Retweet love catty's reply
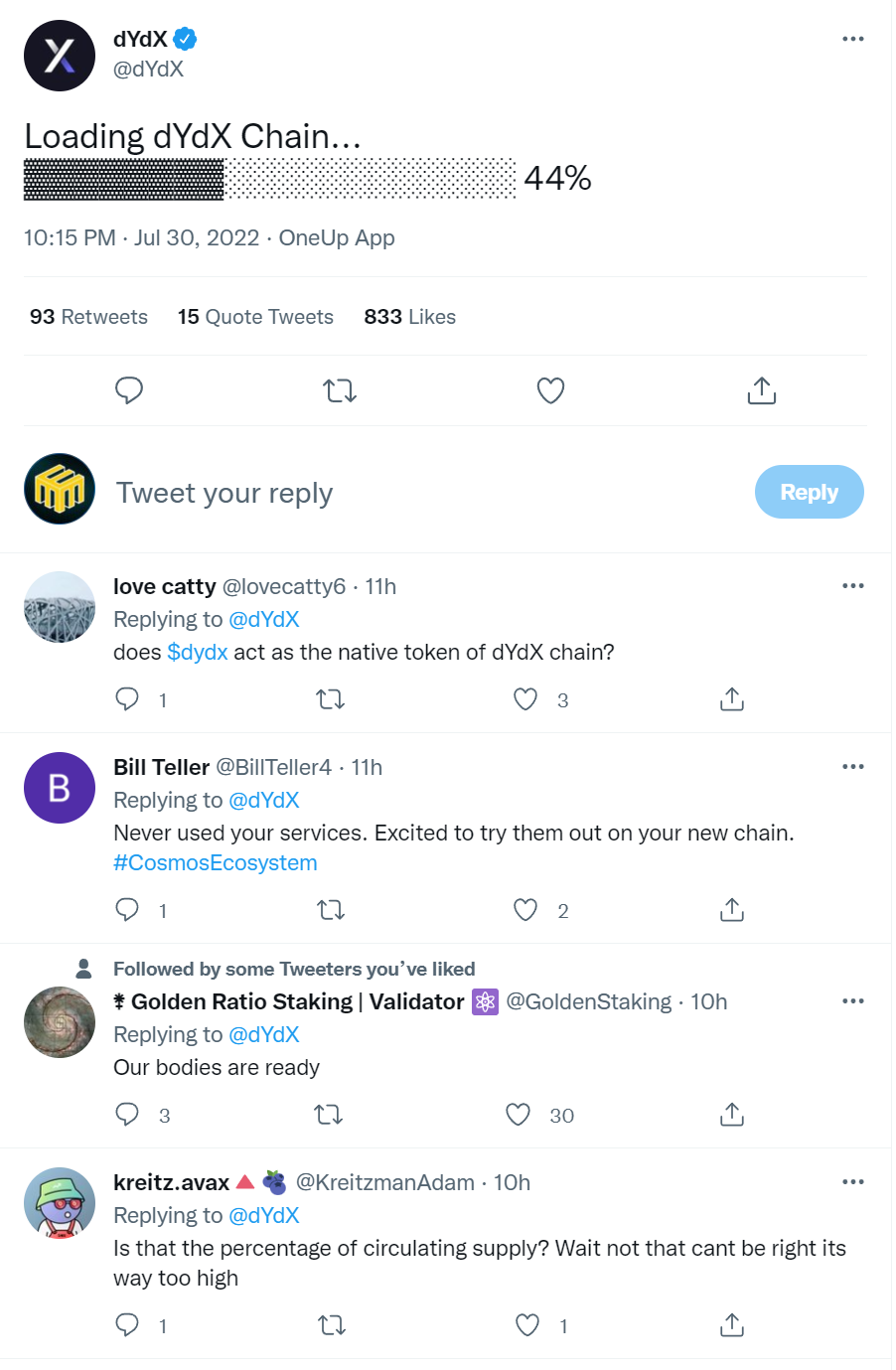This screenshot has height=1370, width=896. coord(331,699)
